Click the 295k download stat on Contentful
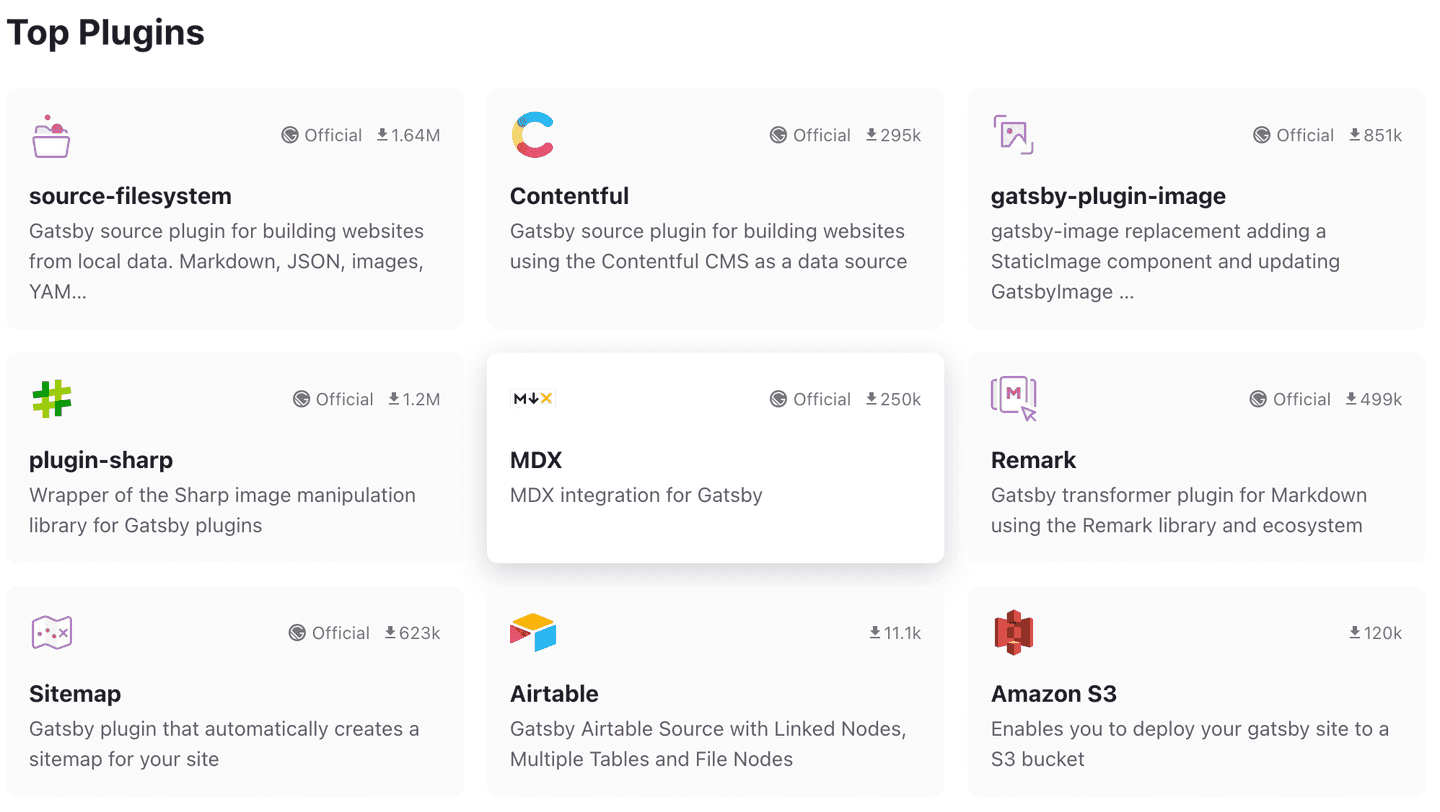The image size is (1440, 812). click(x=893, y=135)
